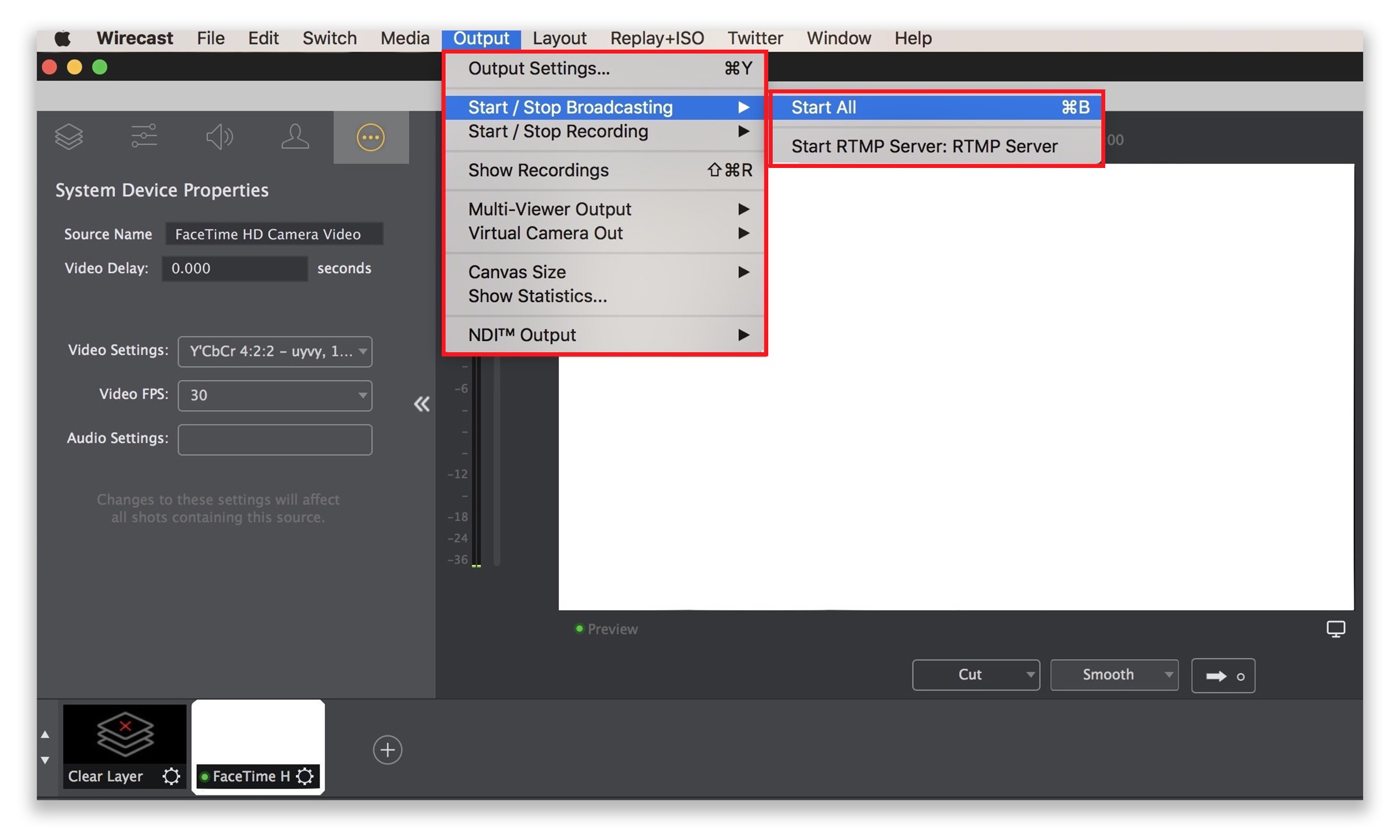This screenshot has width=1400, height=840.
Task: Highlight Start / Stop Broadcasting menu item
Action: [604, 107]
